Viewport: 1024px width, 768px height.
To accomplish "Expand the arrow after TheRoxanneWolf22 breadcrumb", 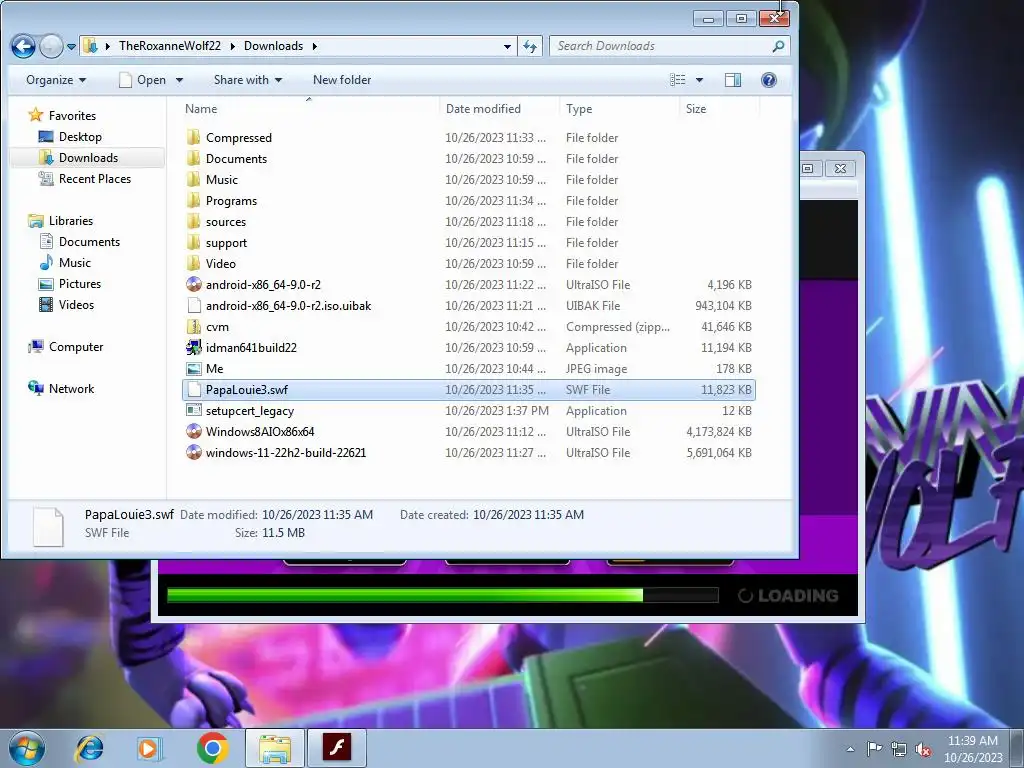I will (232, 46).
